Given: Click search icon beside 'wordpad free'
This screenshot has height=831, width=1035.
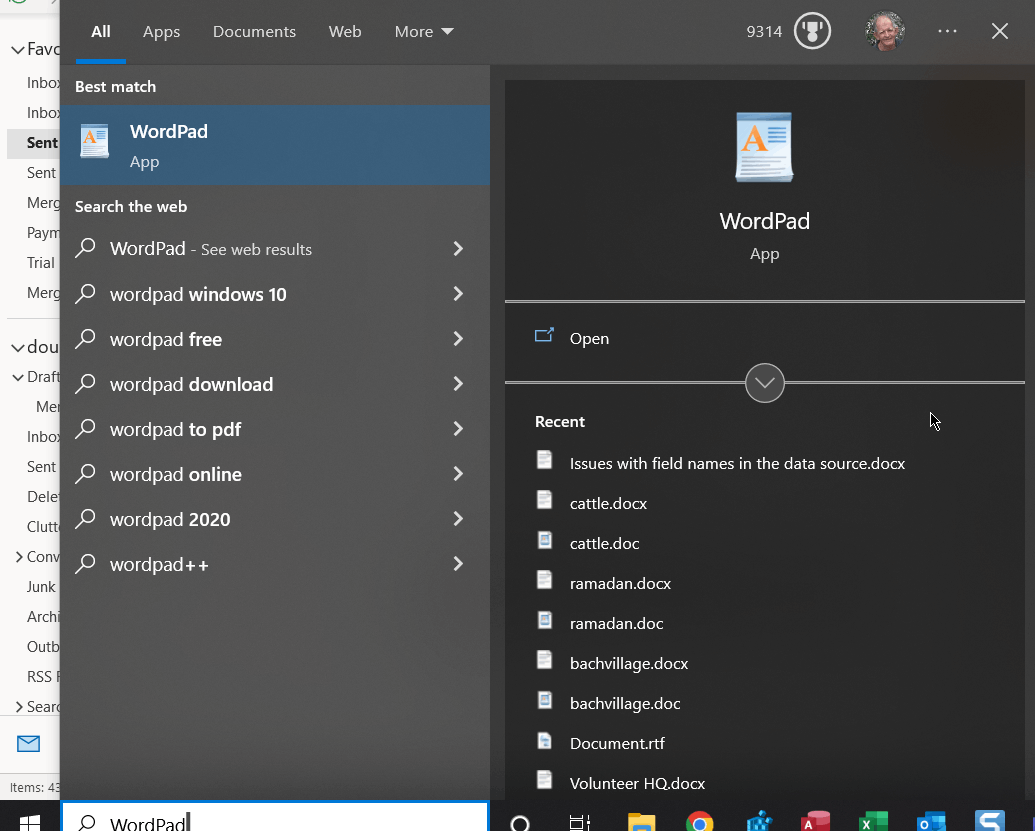Looking at the screenshot, I should coord(86,339).
